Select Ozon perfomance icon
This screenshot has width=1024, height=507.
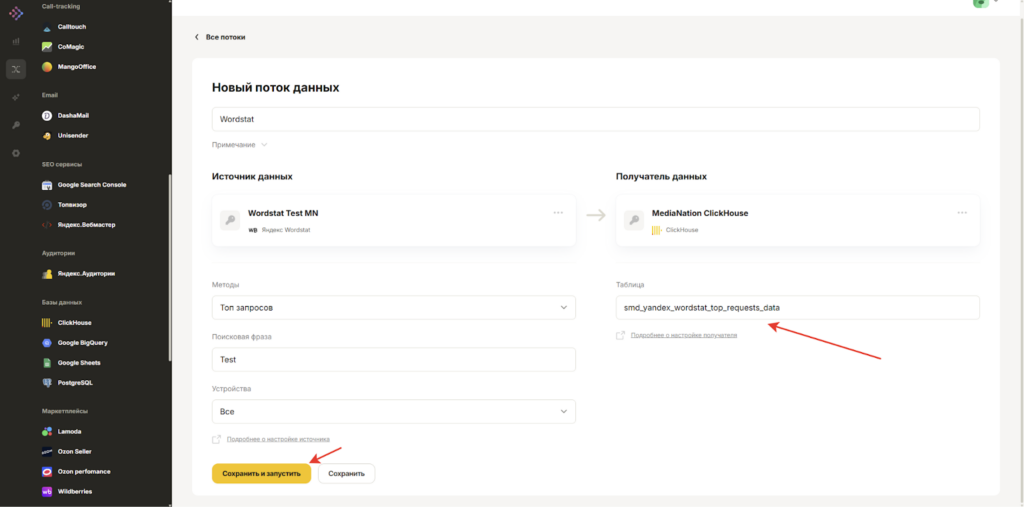click(47, 472)
